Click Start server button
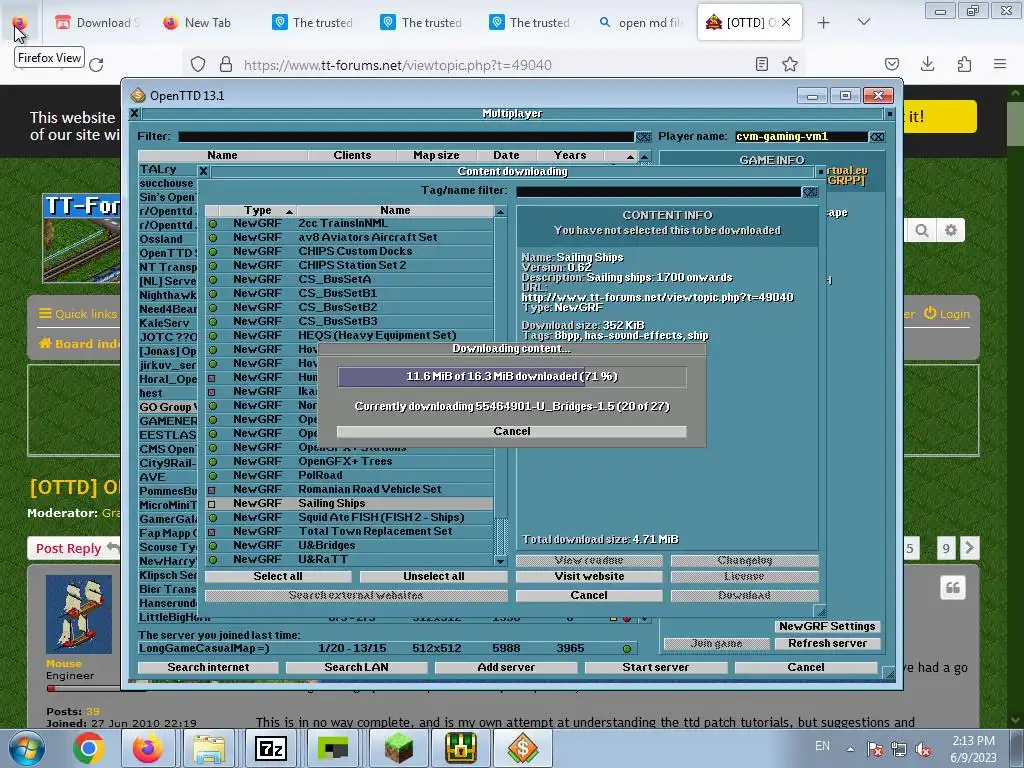Viewport: 1024px width, 768px height. [x=655, y=667]
